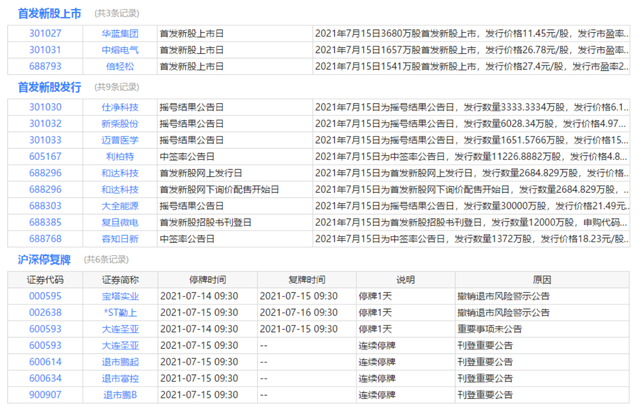Open the 中熔电气 stock link
This screenshot has width=640, height=405.
(121, 49)
